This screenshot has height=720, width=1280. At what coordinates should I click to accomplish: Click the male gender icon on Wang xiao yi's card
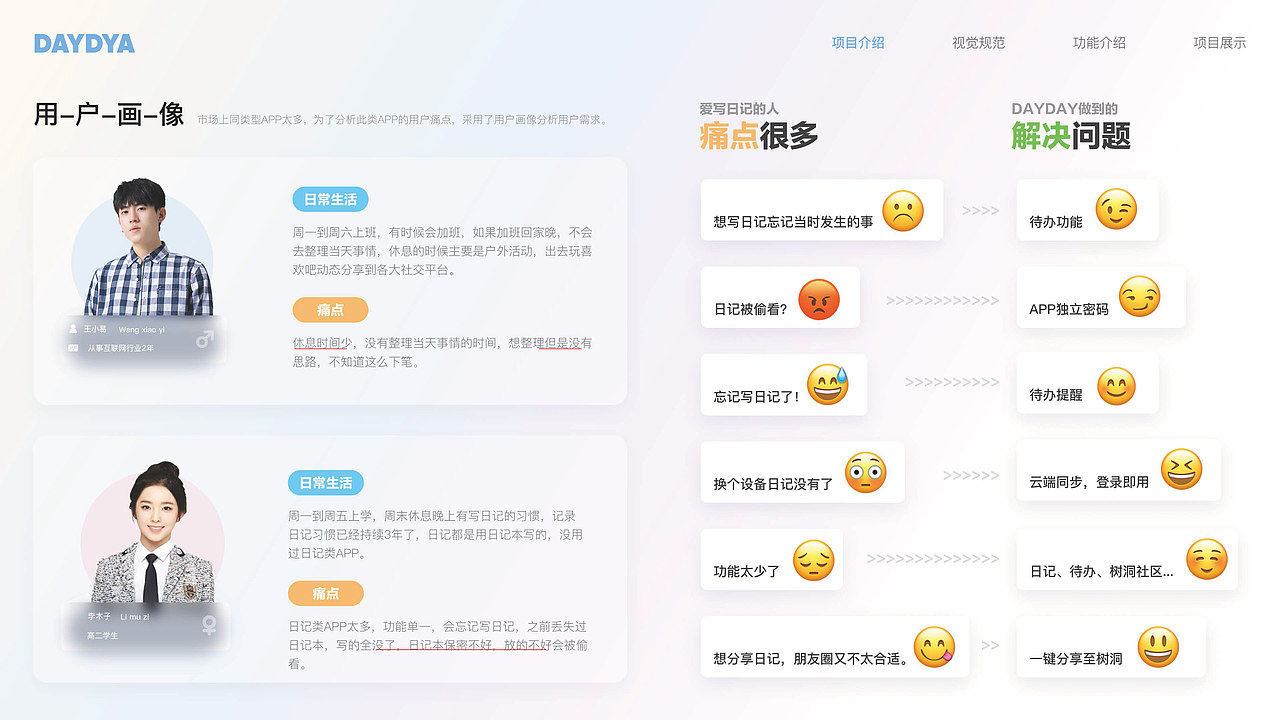[x=204, y=337]
